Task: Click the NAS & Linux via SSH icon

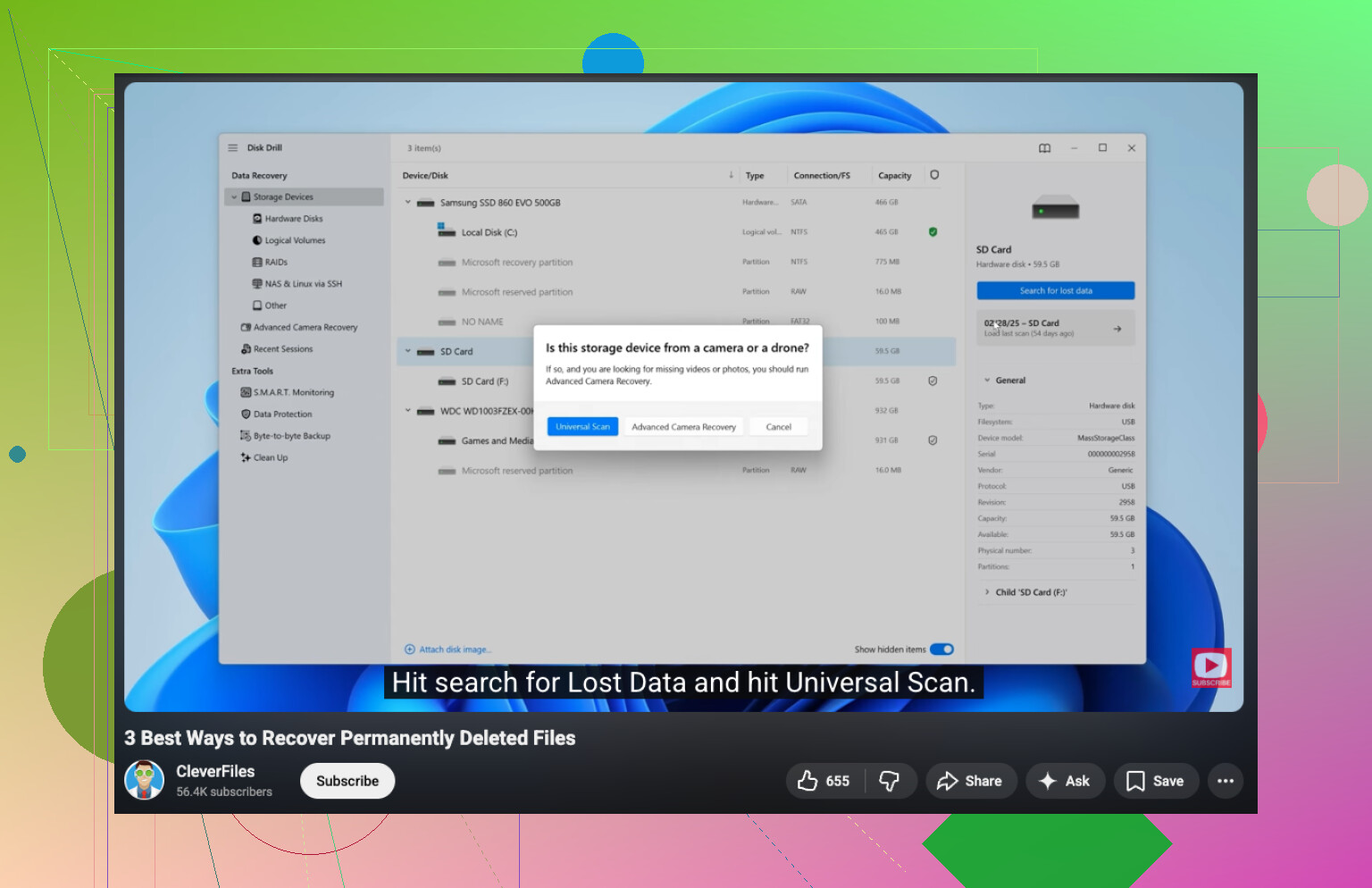Action: tap(257, 284)
